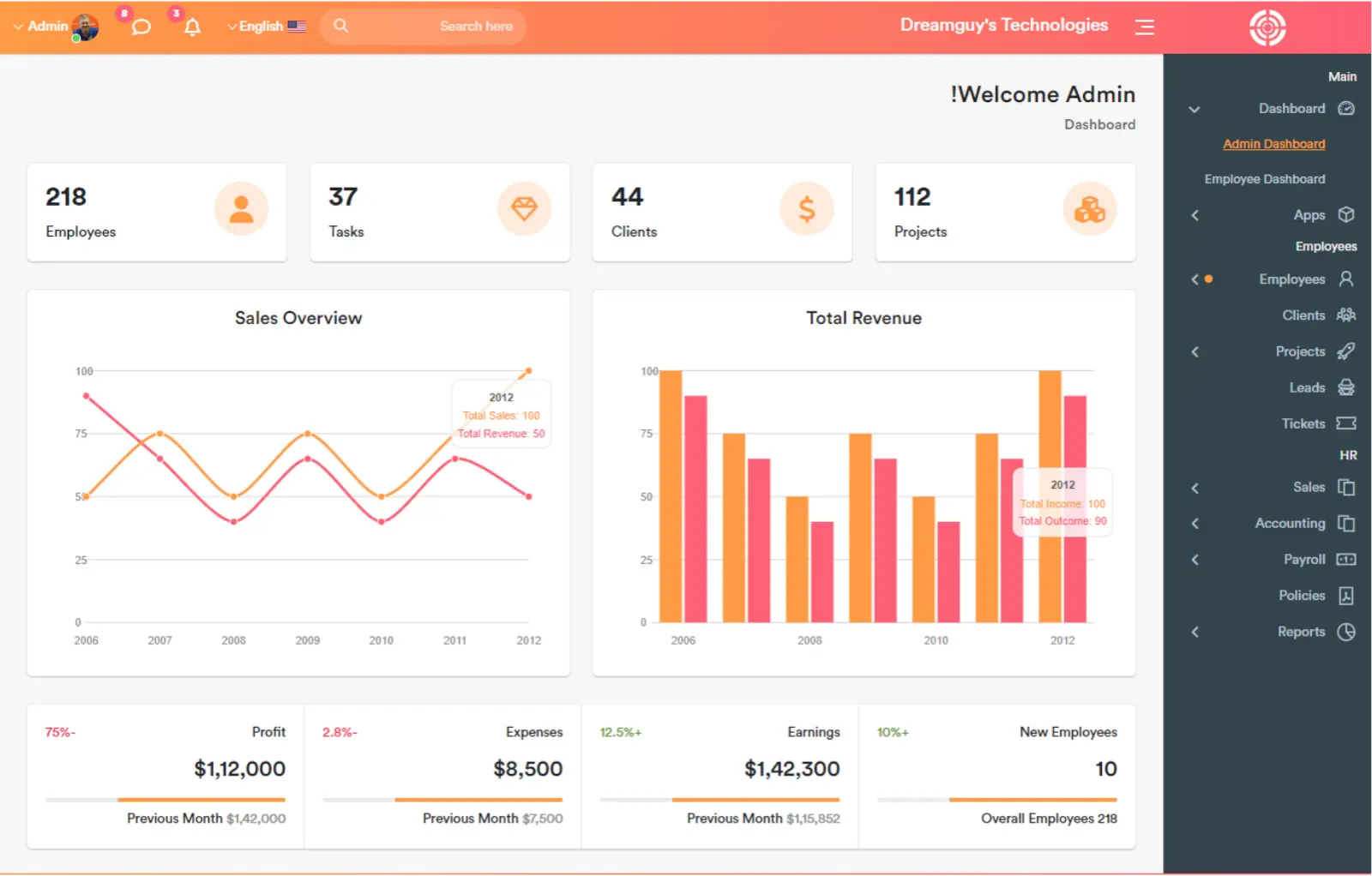Open Clients menu item

coord(1303,315)
